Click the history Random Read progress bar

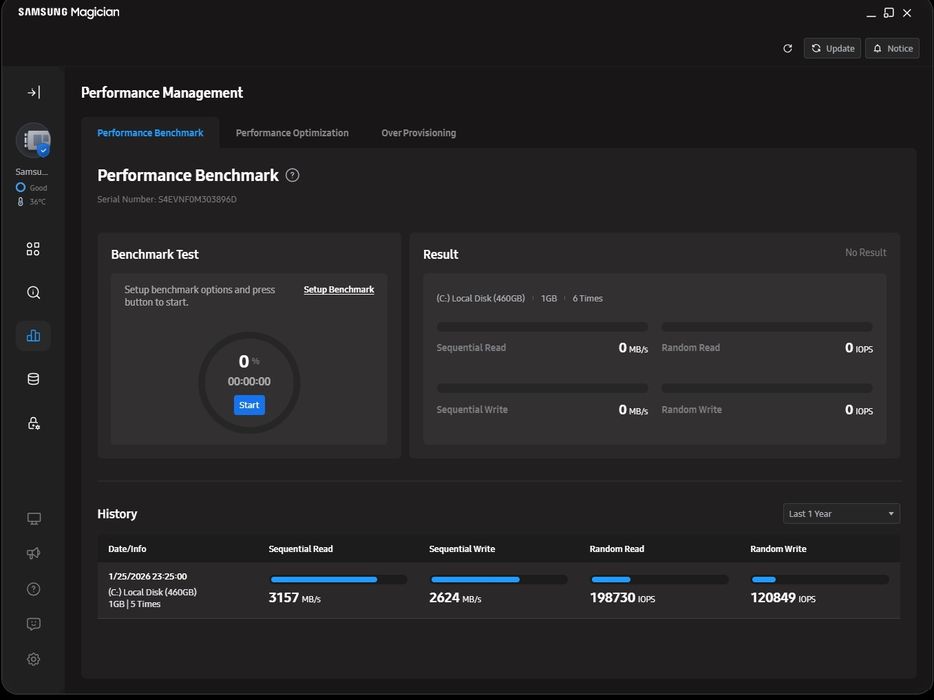(x=659, y=579)
